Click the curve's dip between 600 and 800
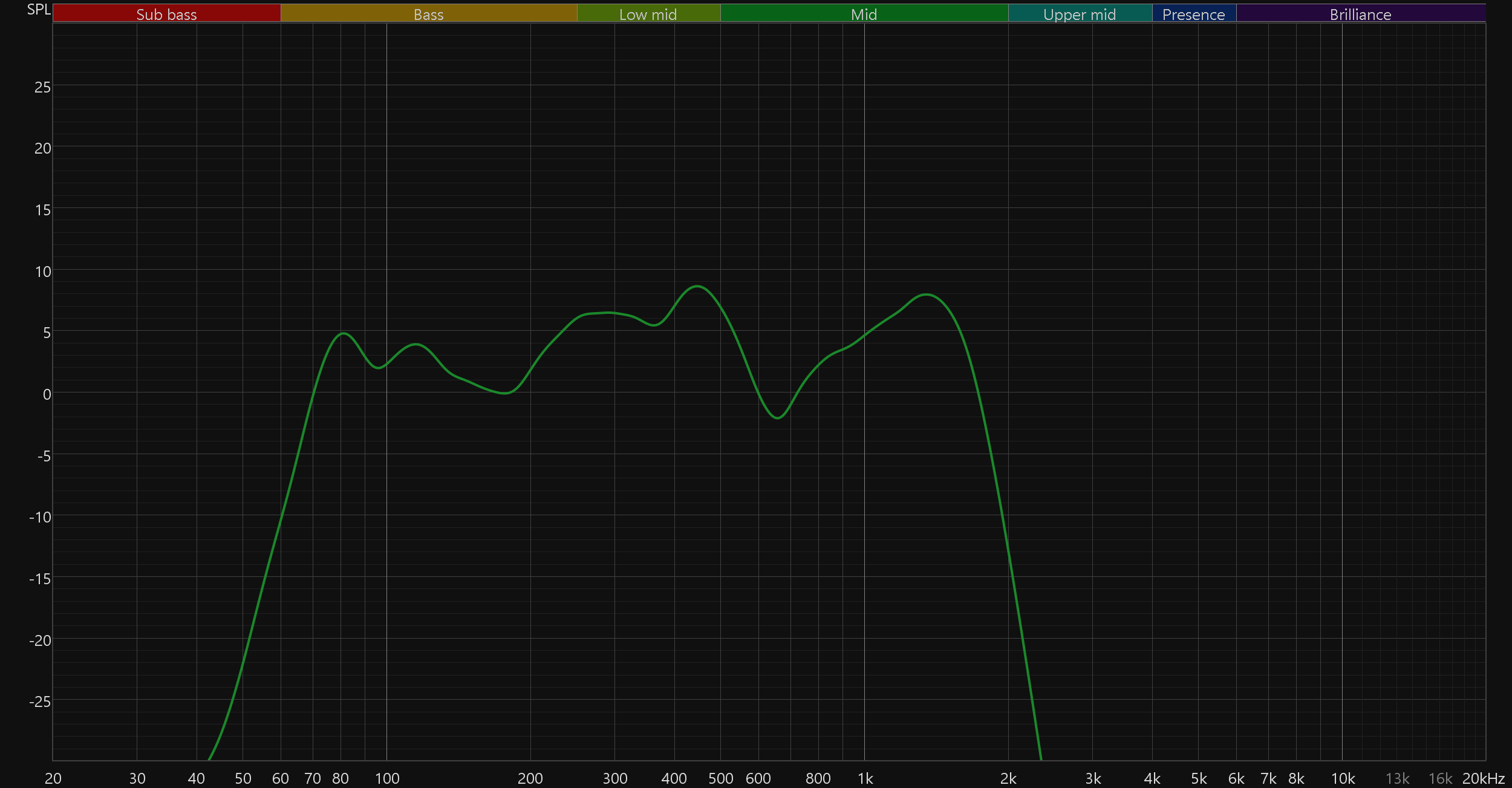 (x=778, y=418)
